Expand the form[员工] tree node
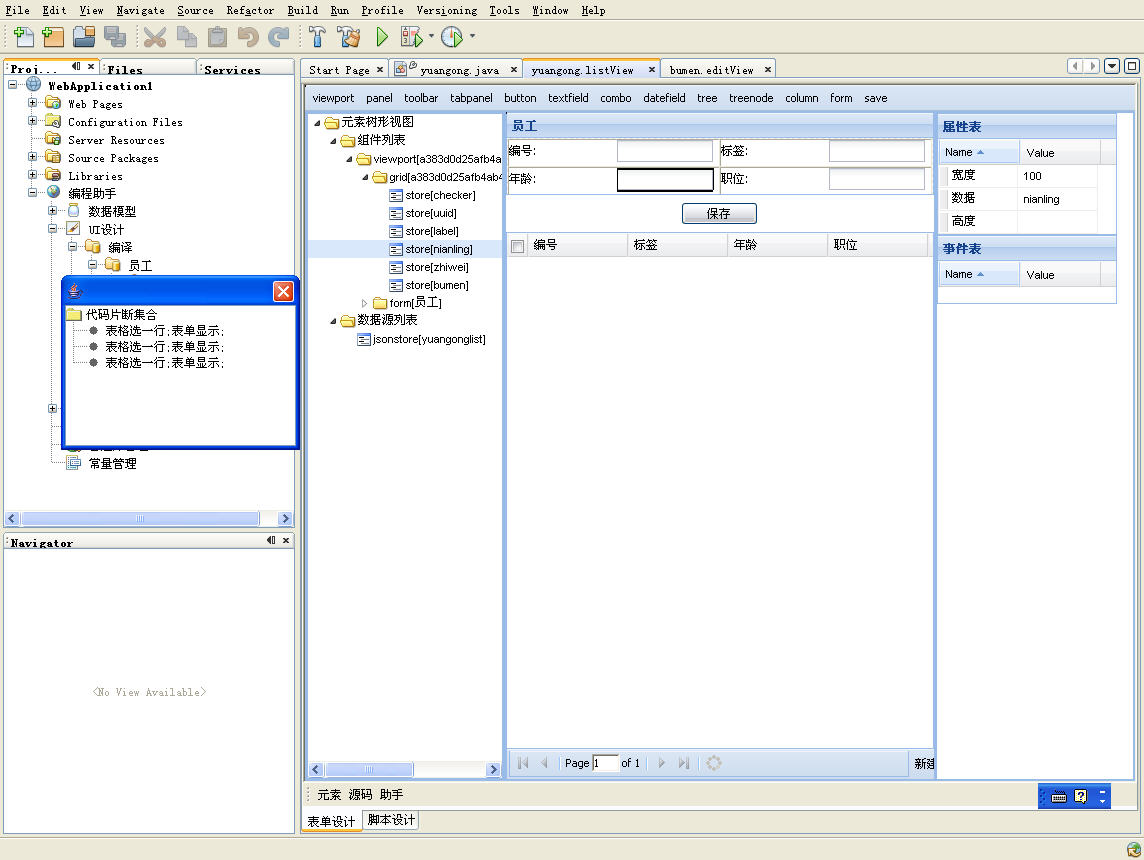 click(x=364, y=303)
